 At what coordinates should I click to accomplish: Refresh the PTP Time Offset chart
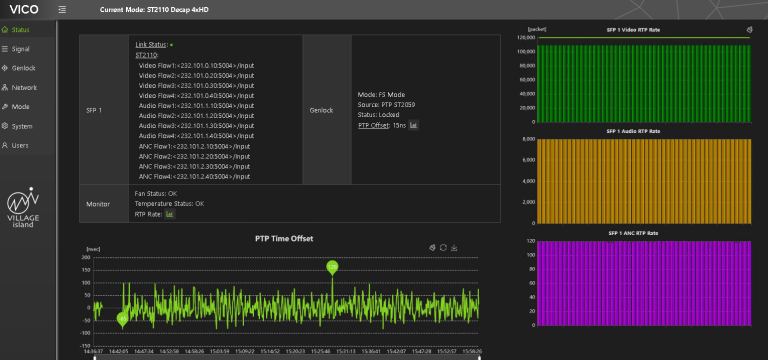point(443,248)
